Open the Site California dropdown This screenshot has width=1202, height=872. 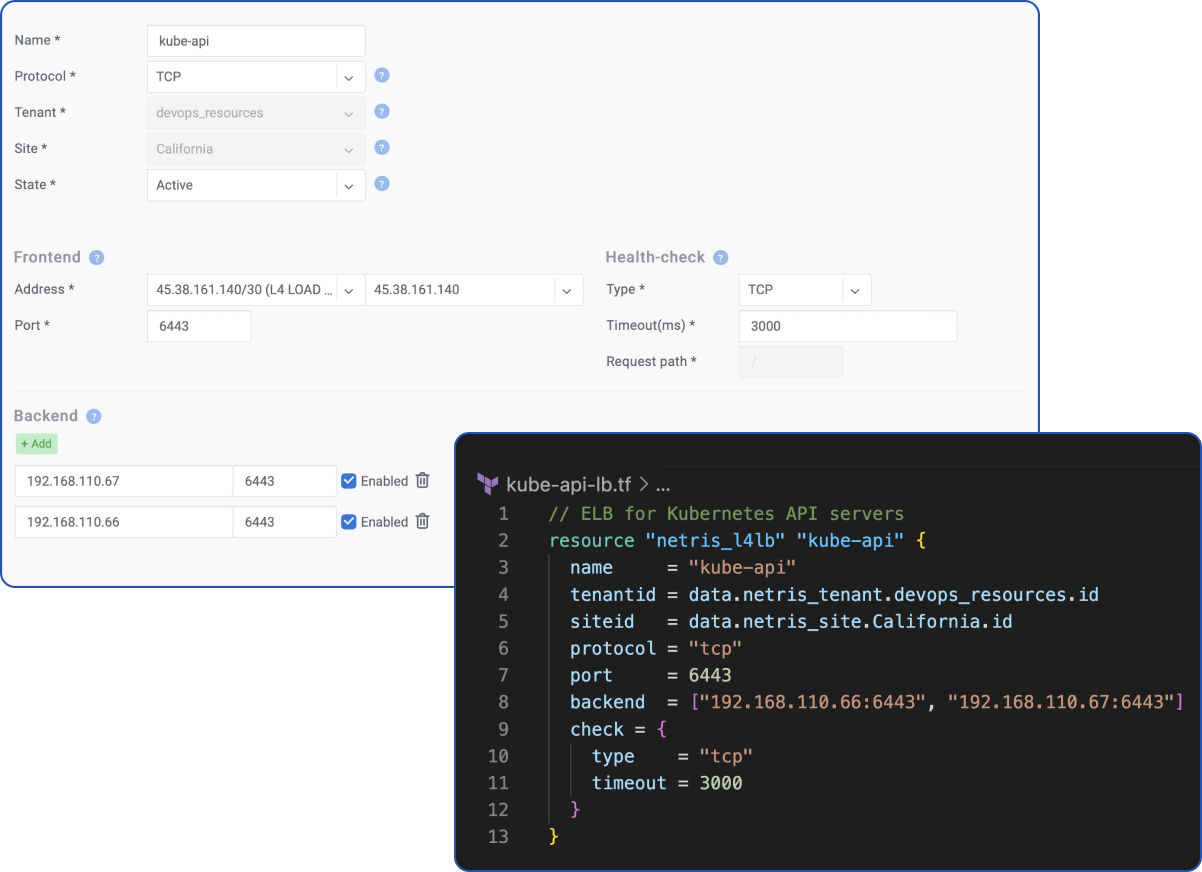(256, 149)
